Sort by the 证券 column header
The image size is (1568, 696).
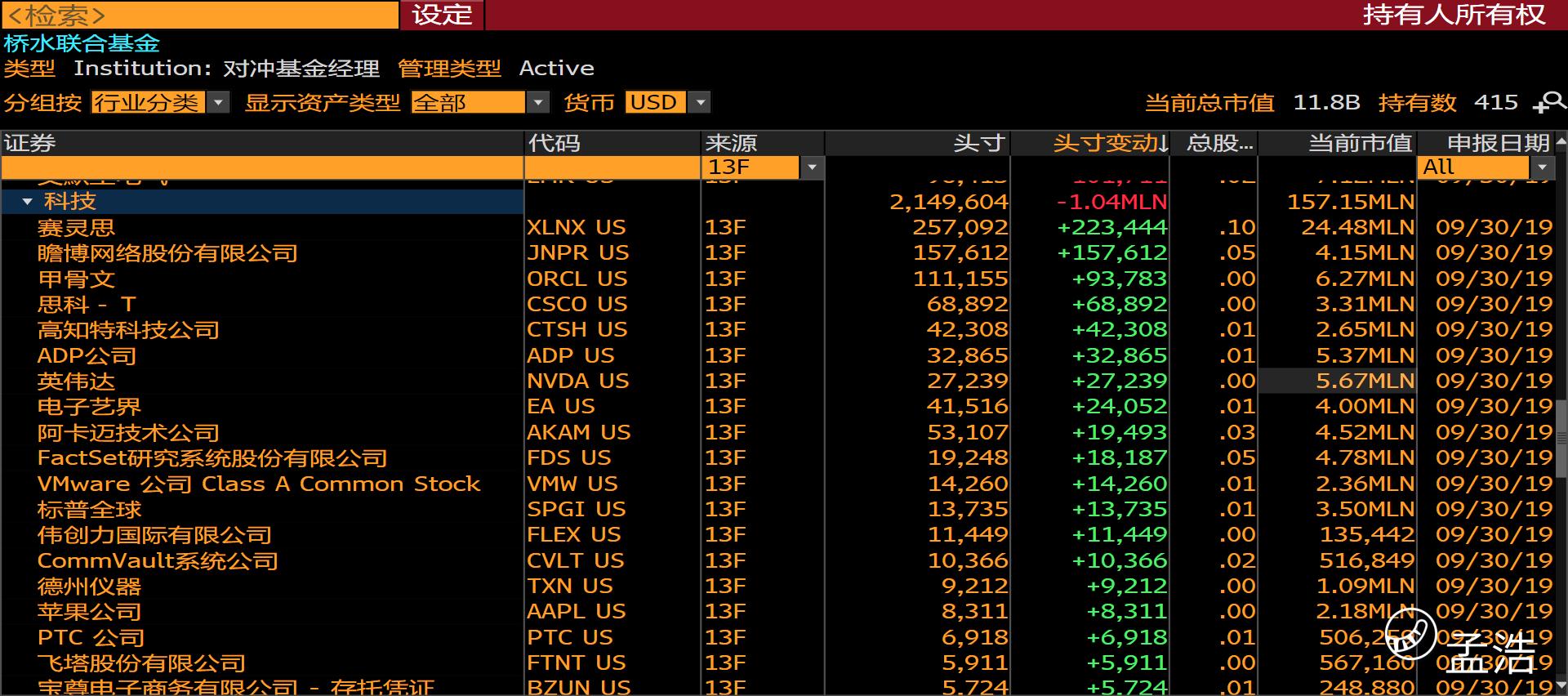pos(262,143)
